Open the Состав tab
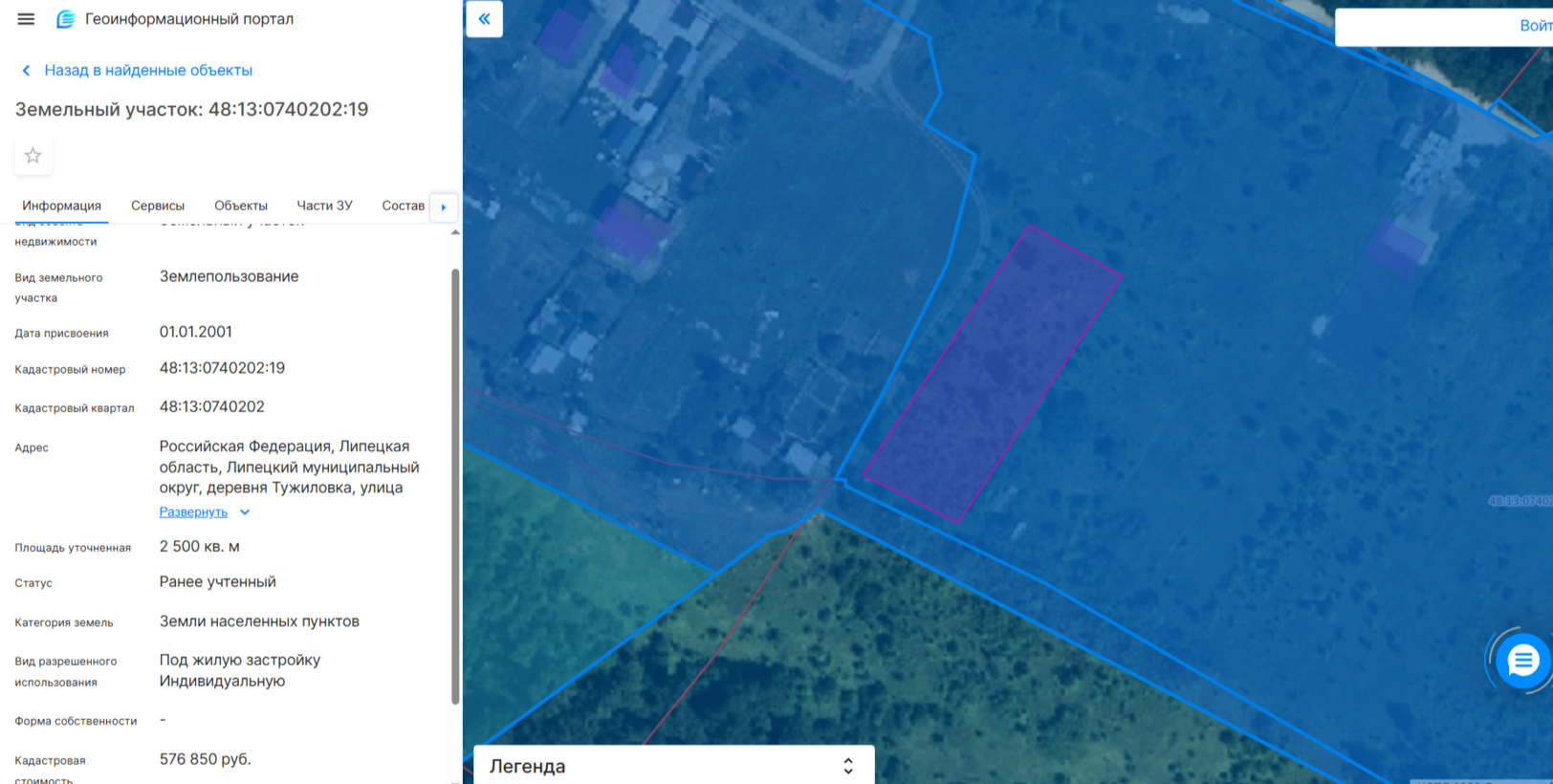This screenshot has height=784, width=1553. click(403, 206)
